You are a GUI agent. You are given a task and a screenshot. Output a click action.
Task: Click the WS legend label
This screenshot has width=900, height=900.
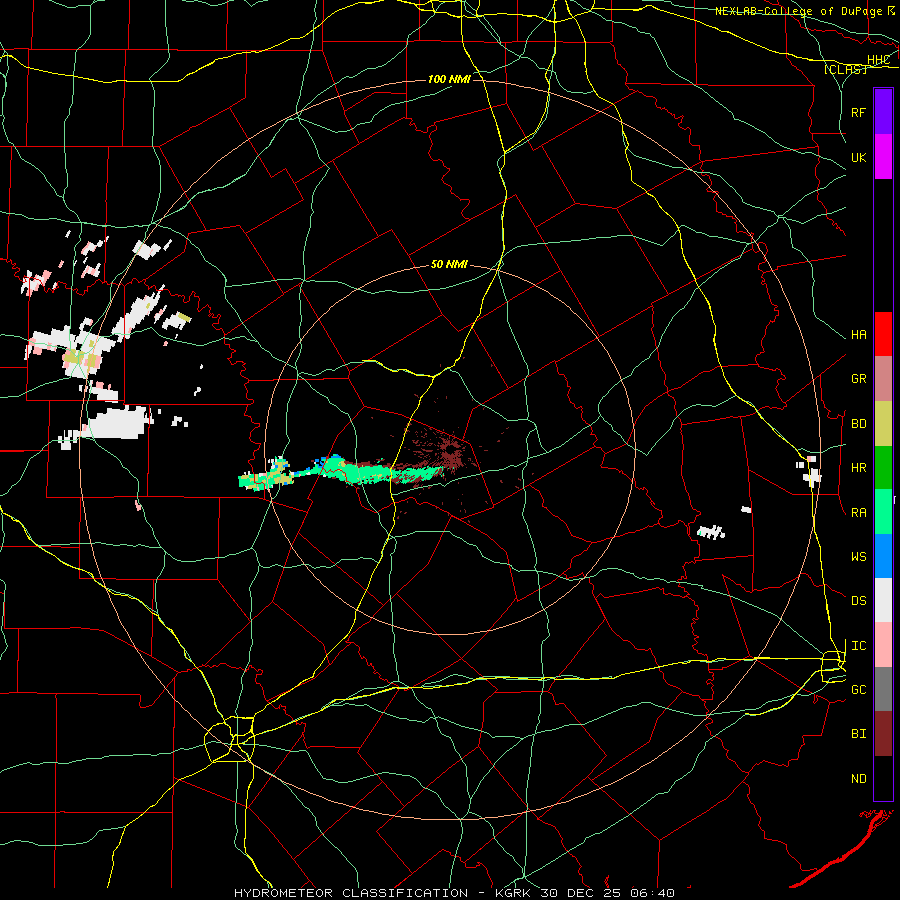point(858,557)
